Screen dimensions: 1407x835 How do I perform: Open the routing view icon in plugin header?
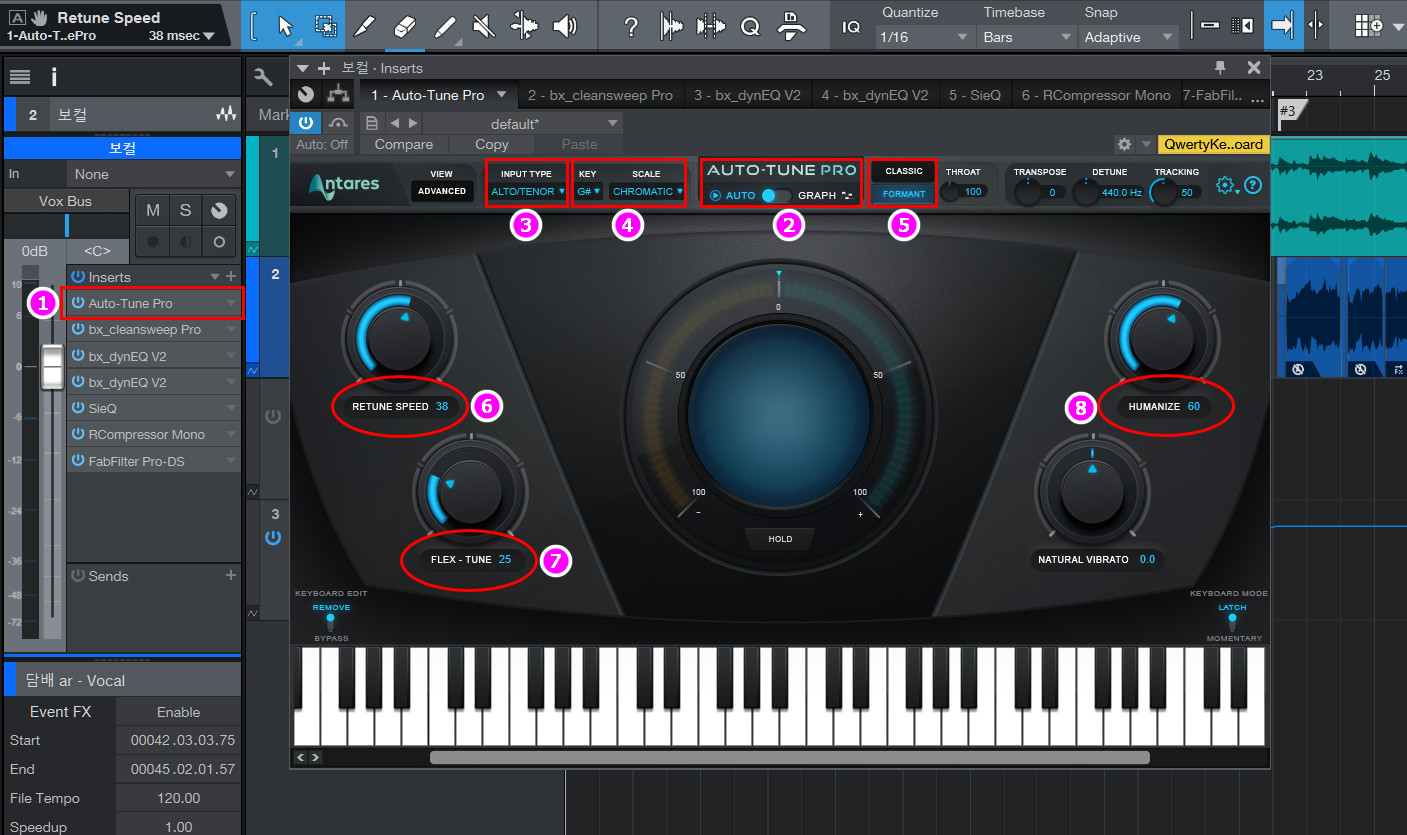(x=339, y=94)
